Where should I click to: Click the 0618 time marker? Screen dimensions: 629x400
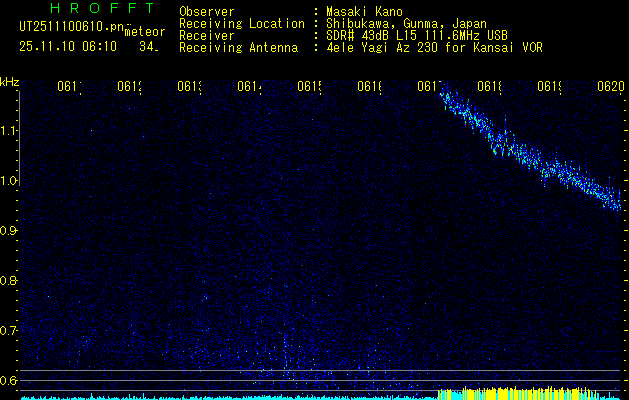coord(489,86)
